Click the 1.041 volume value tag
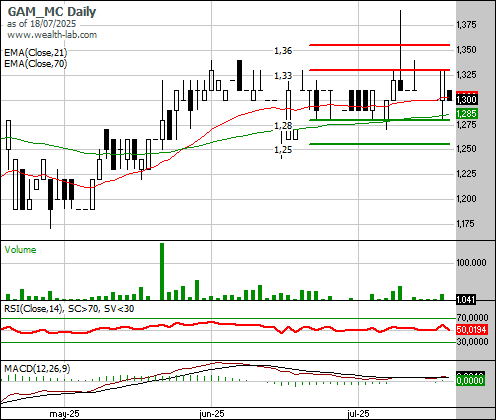Image resolution: width=496 pixels, height=420 pixels. point(465,299)
